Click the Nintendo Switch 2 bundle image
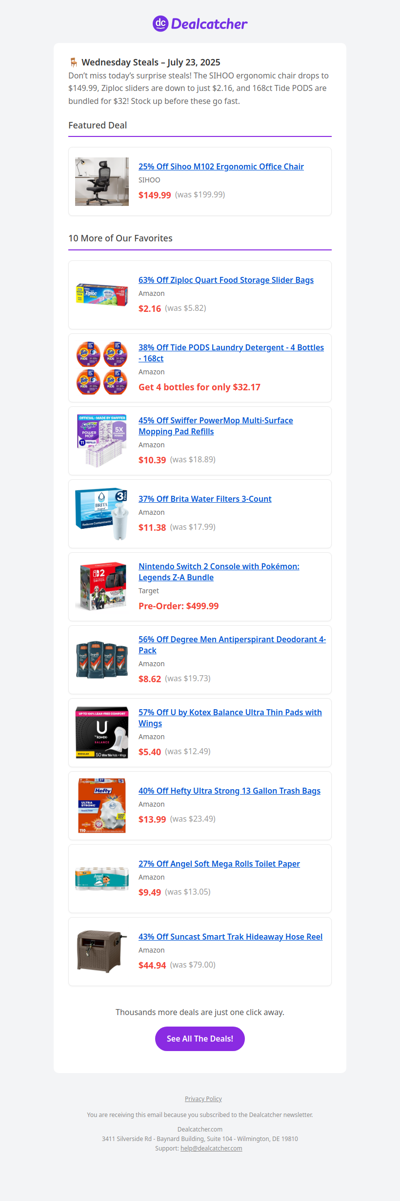Viewport: 400px width, 1201px height. (x=102, y=586)
